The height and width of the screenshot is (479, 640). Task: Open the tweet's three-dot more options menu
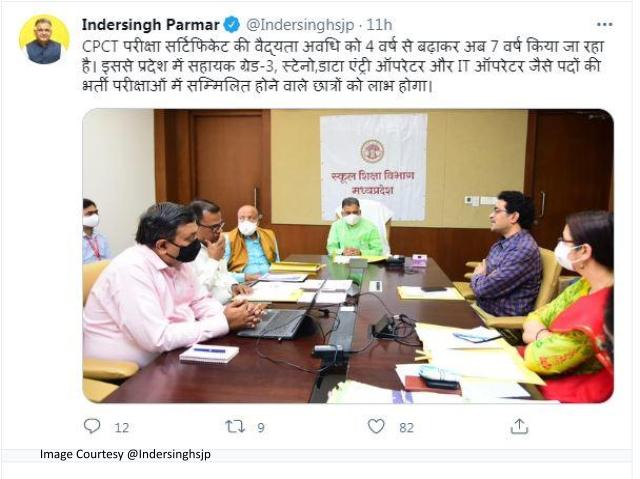(x=604, y=24)
